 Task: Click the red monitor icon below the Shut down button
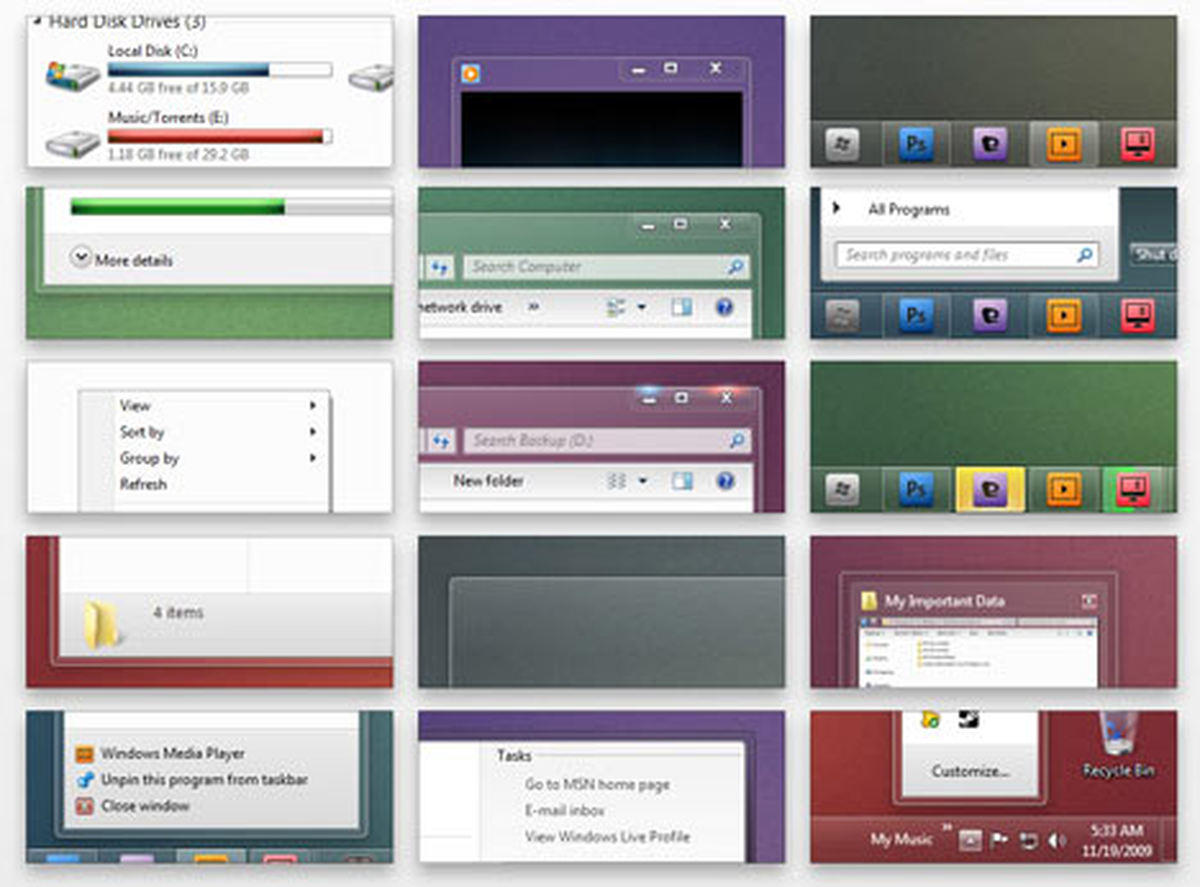pyautogui.click(x=1137, y=316)
